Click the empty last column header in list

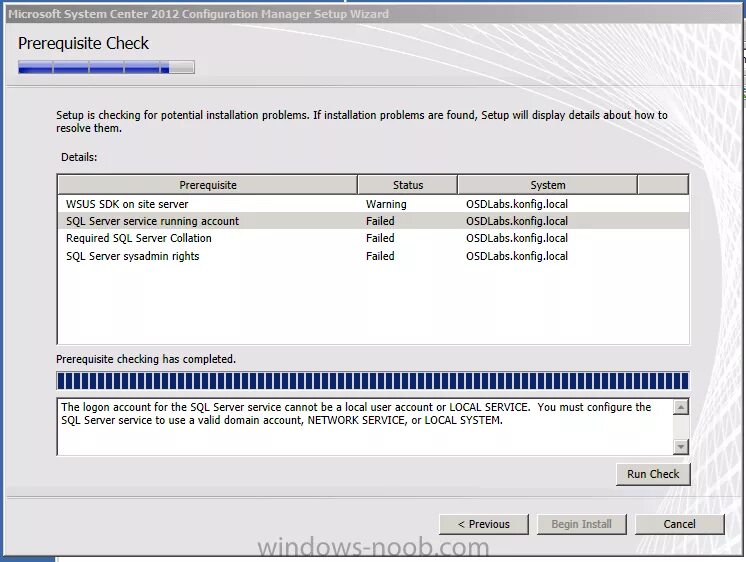click(663, 185)
